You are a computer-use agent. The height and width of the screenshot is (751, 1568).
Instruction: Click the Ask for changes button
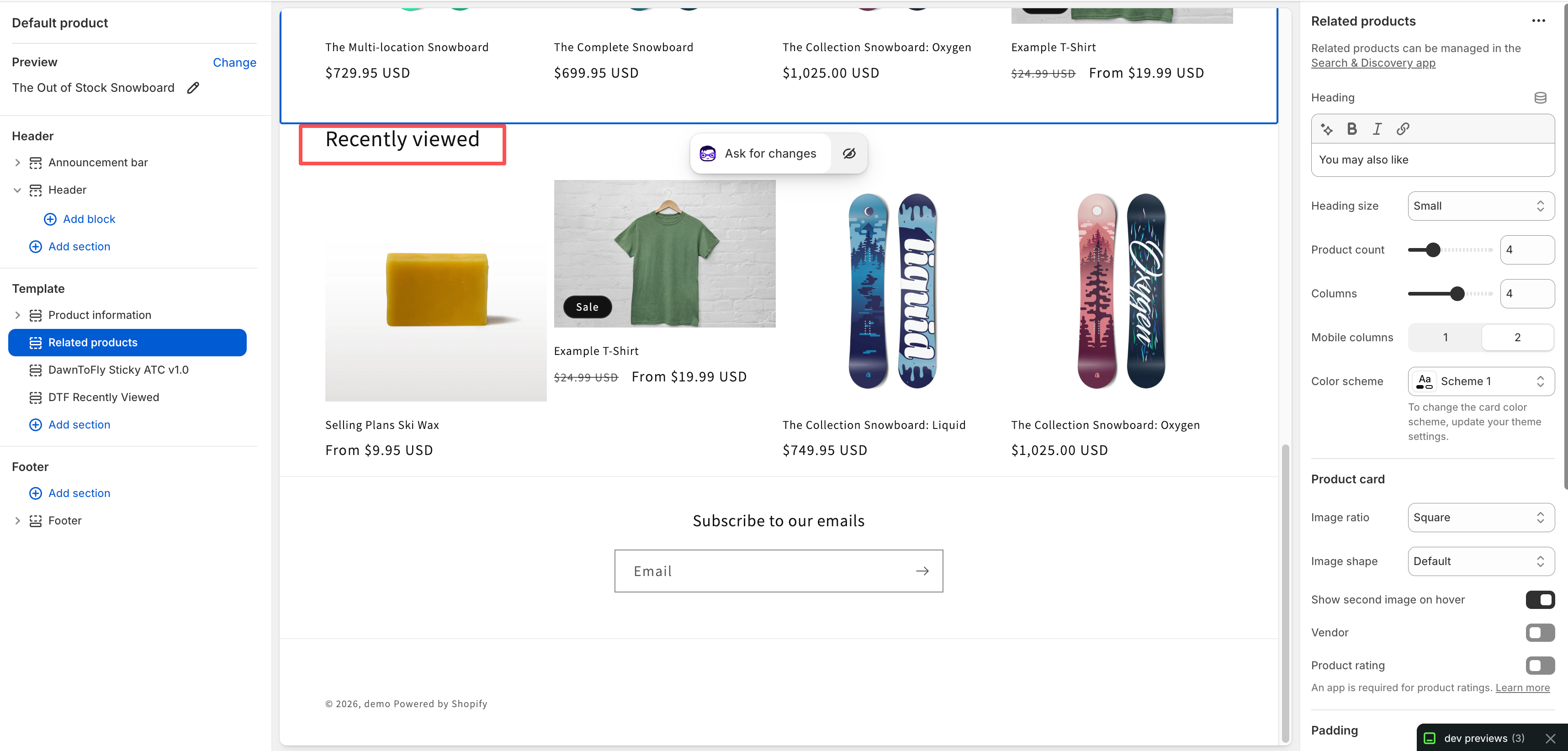click(x=760, y=153)
